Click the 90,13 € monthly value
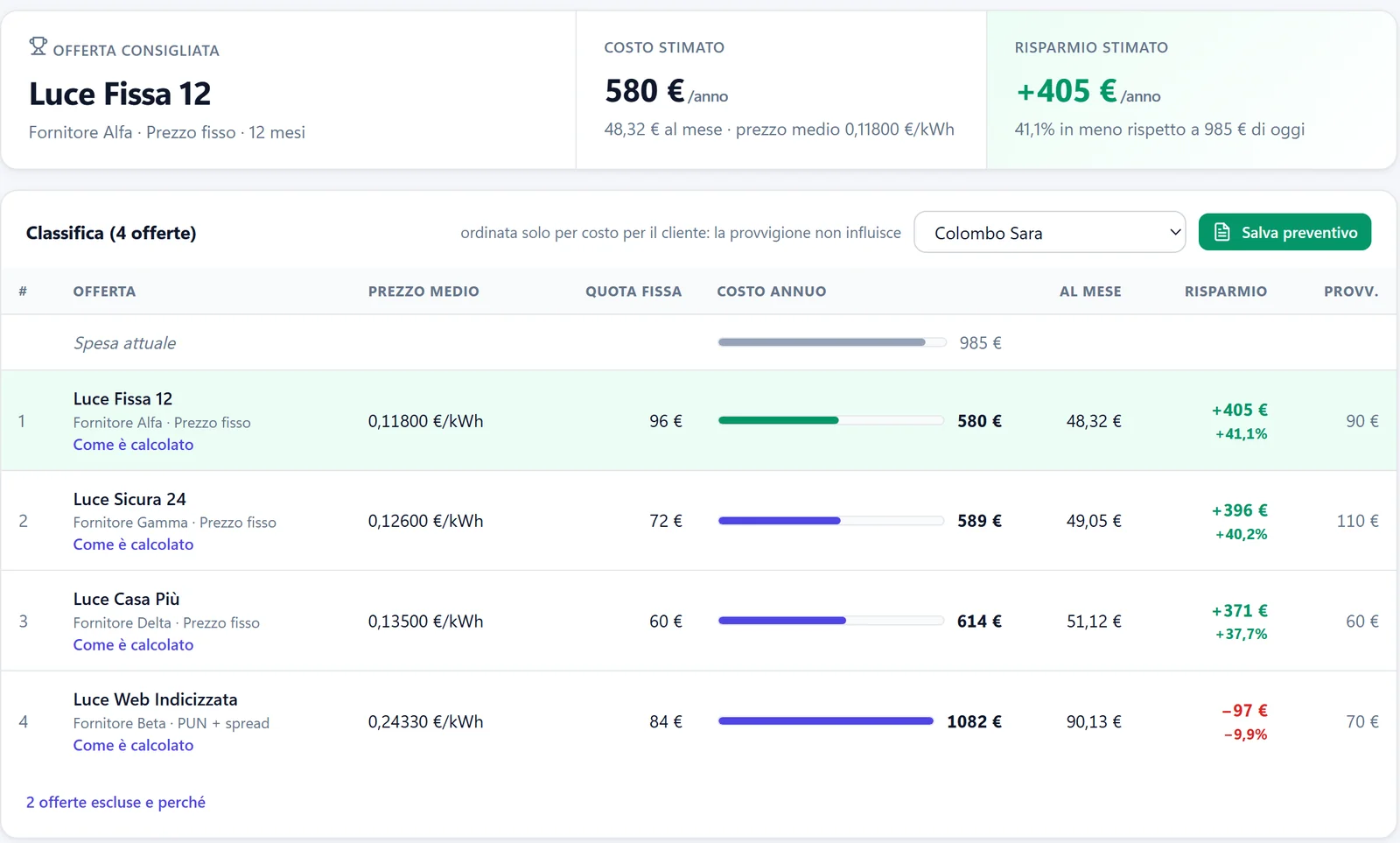 [x=1094, y=722]
